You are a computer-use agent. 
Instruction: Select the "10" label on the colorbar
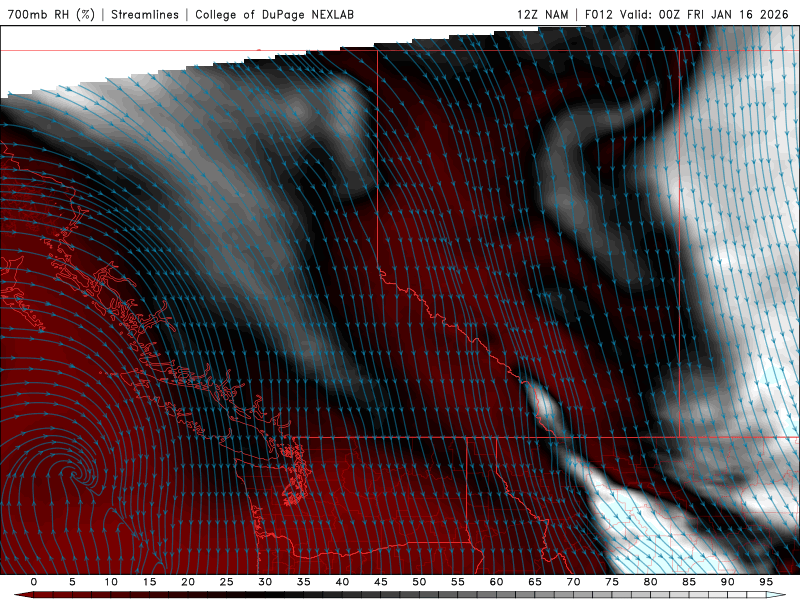[111, 582]
